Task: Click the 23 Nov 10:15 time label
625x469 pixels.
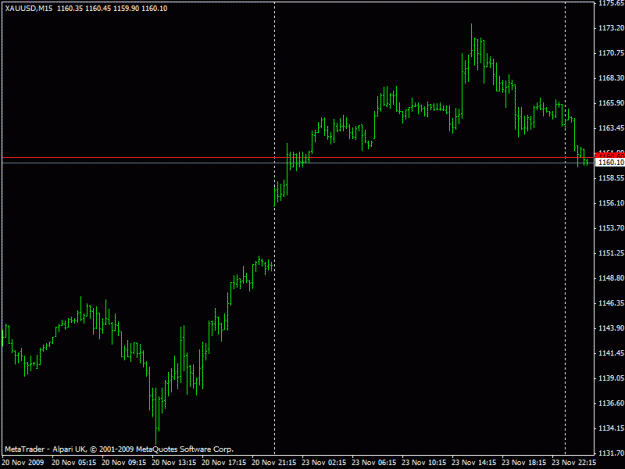Action: pos(424,463)
